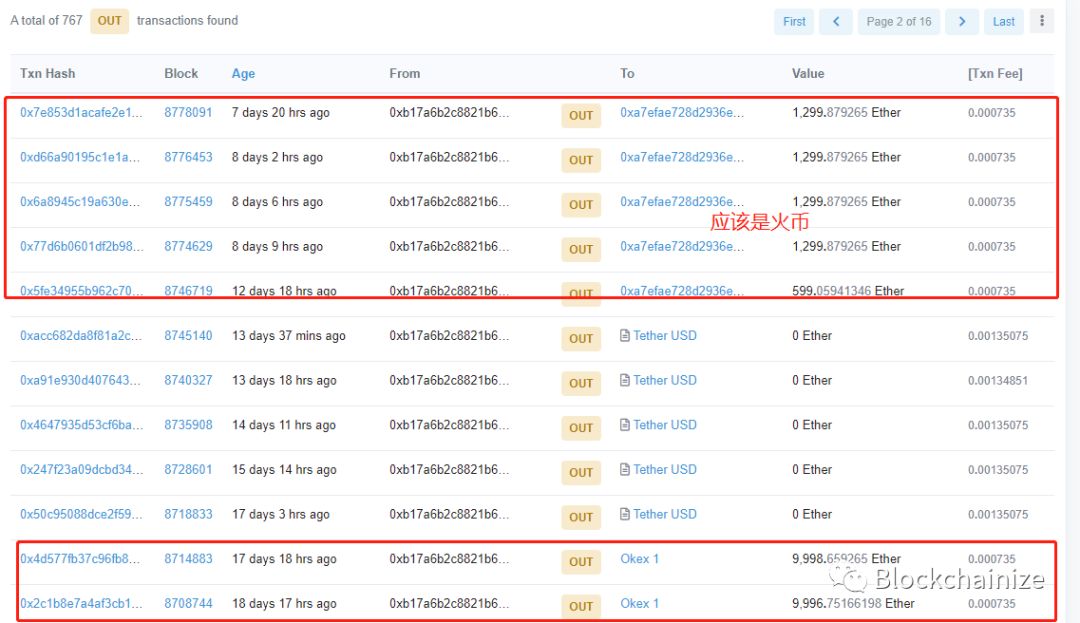Open Okex 1 address in block 8714883 row

pos(639,559)
